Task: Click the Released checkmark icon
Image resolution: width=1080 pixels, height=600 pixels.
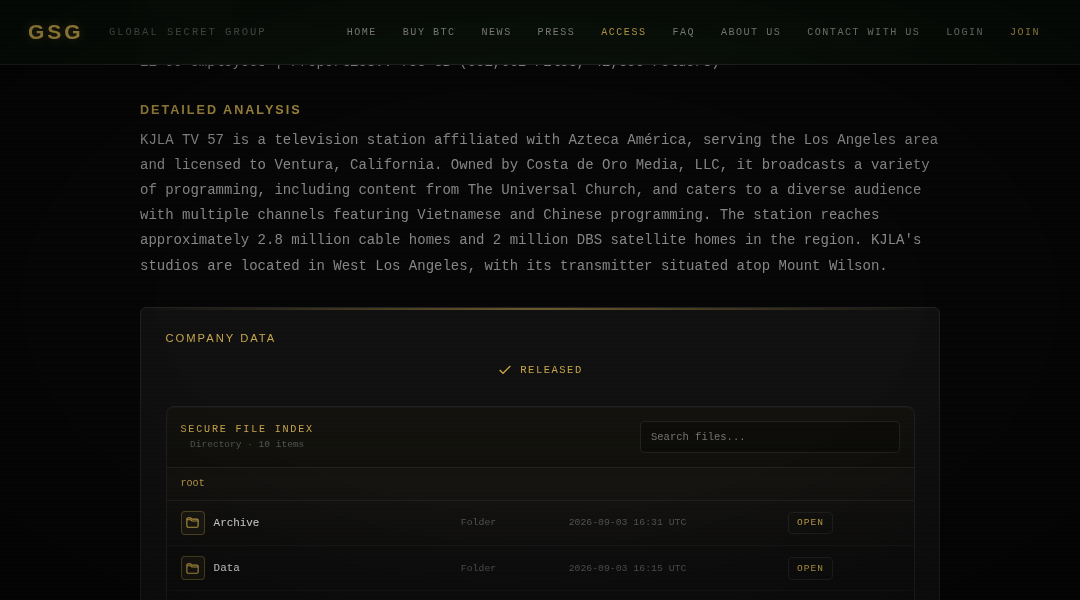Action: point(505,370)
